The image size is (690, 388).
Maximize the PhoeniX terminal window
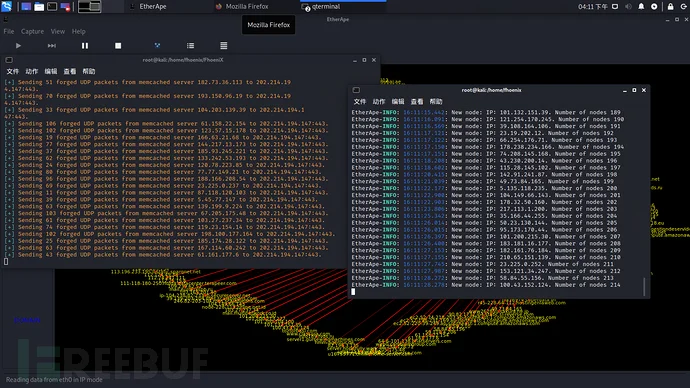click(364, 60)
